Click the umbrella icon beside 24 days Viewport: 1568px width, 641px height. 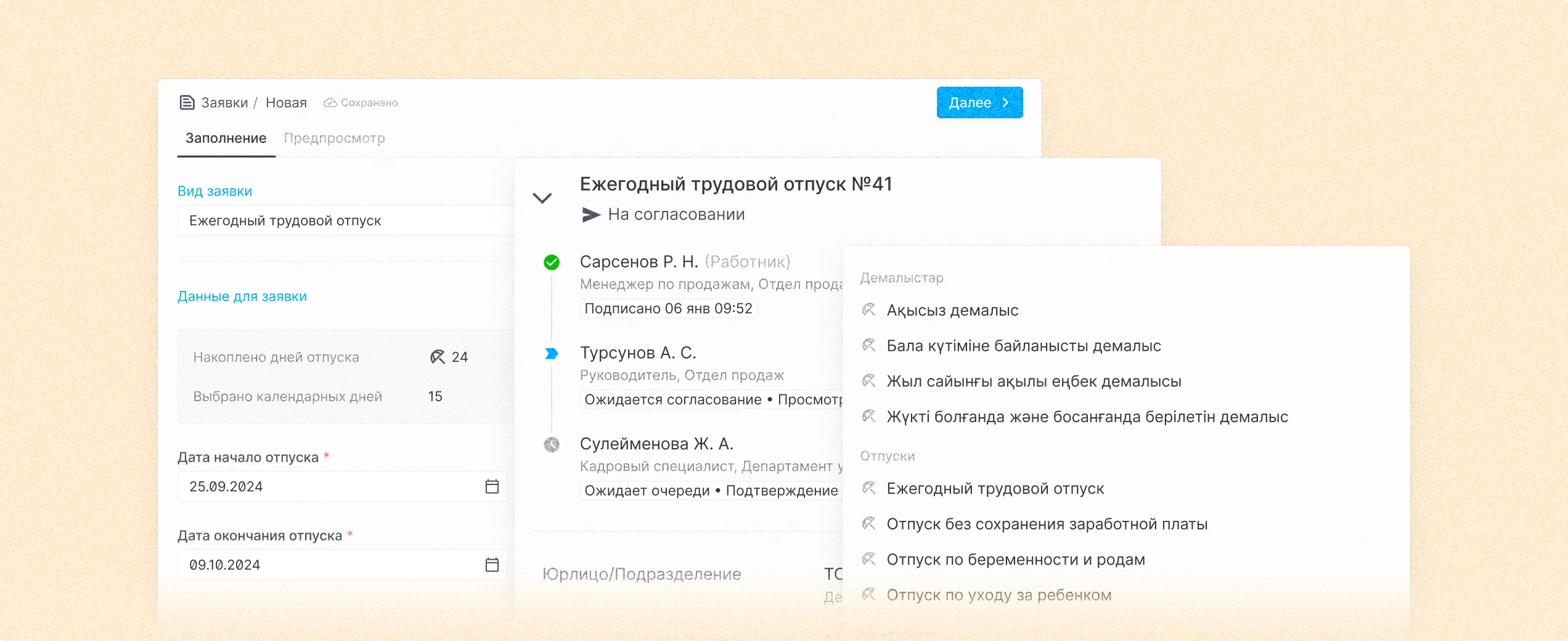(438, 357)
